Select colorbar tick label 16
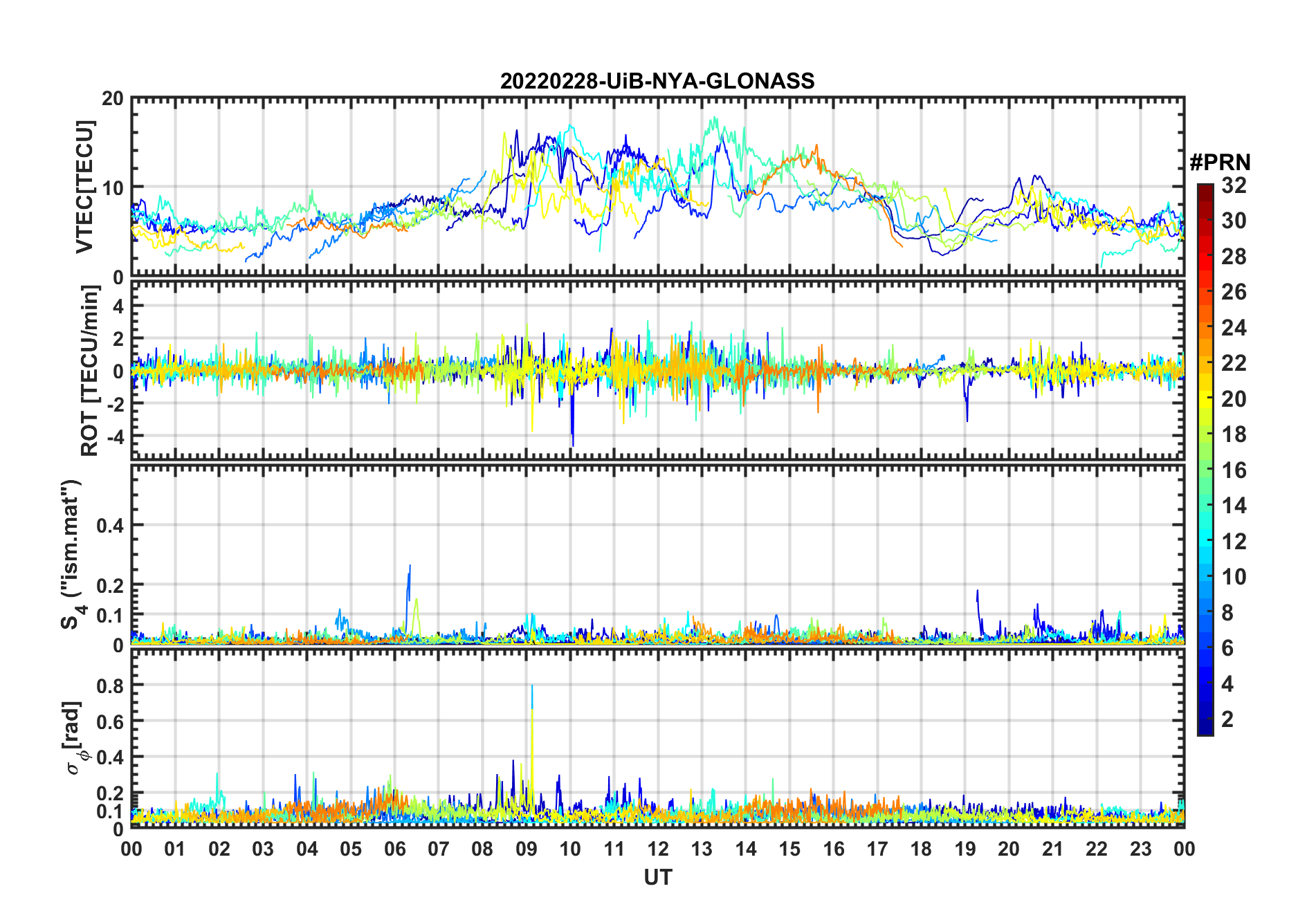 point(1234,470)
